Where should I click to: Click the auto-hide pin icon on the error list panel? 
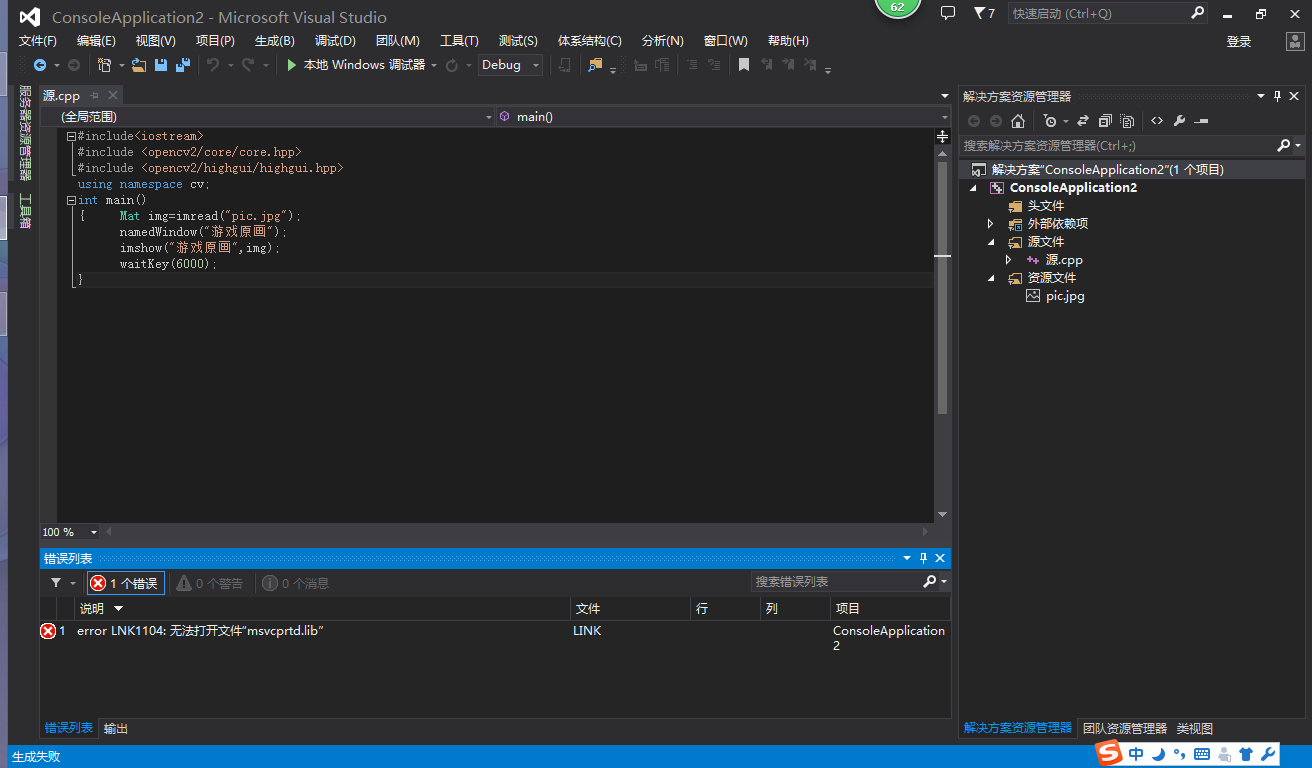[x=924, y=558]
